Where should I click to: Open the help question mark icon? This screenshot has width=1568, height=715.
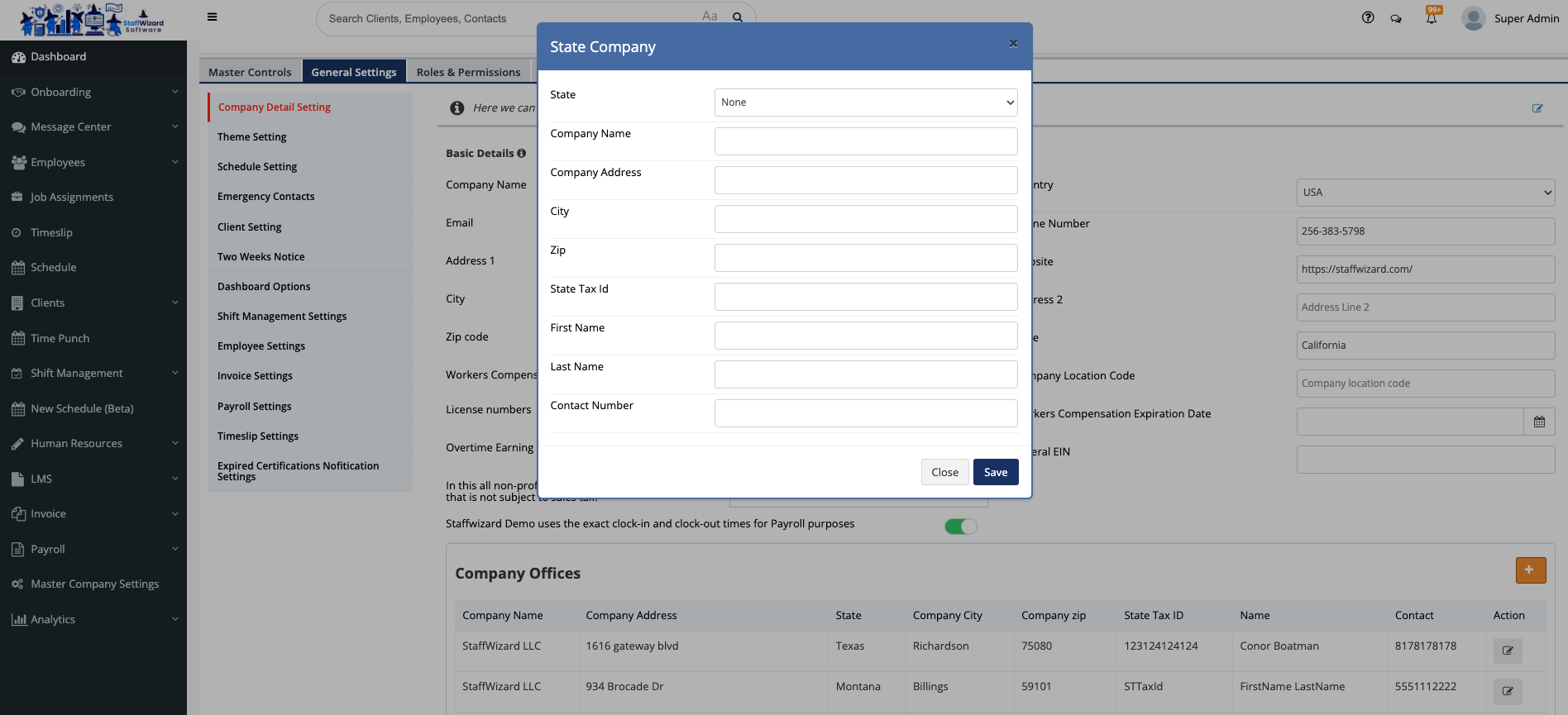coord(1368,18)
